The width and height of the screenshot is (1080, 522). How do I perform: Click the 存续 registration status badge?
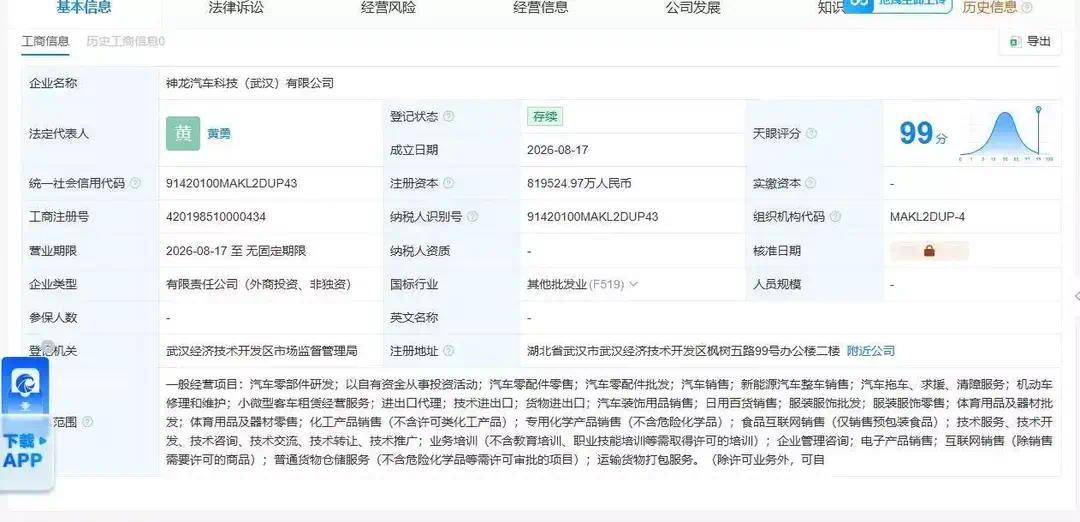tap(545, 117)
